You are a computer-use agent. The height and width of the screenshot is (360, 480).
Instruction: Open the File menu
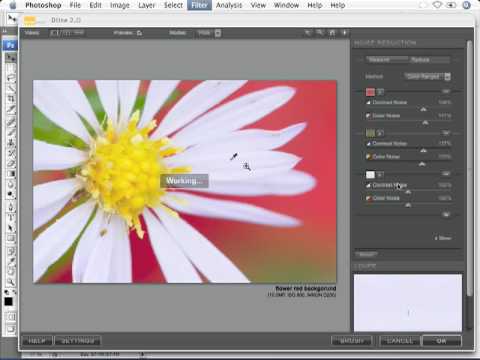coord(75,5)
